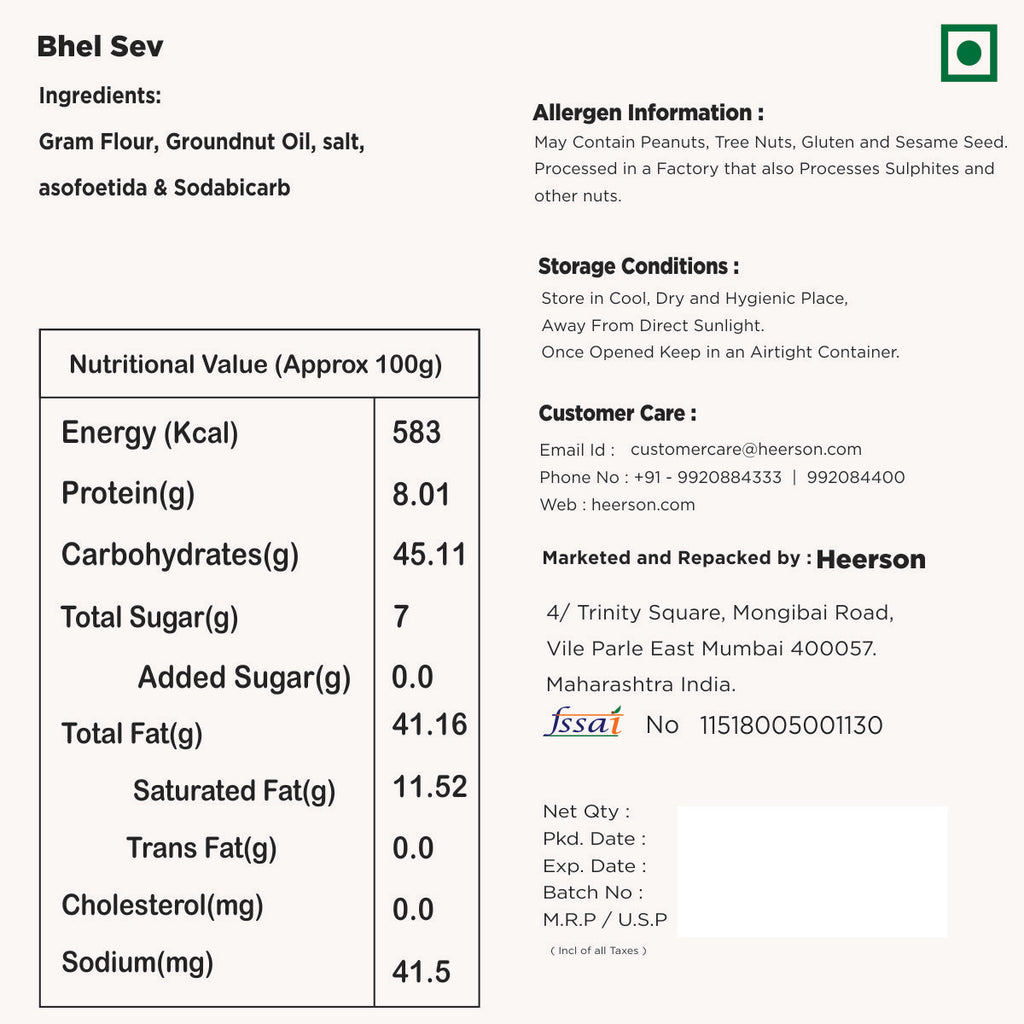Click the Carbohydrates value 45.11

click(429, 555)
